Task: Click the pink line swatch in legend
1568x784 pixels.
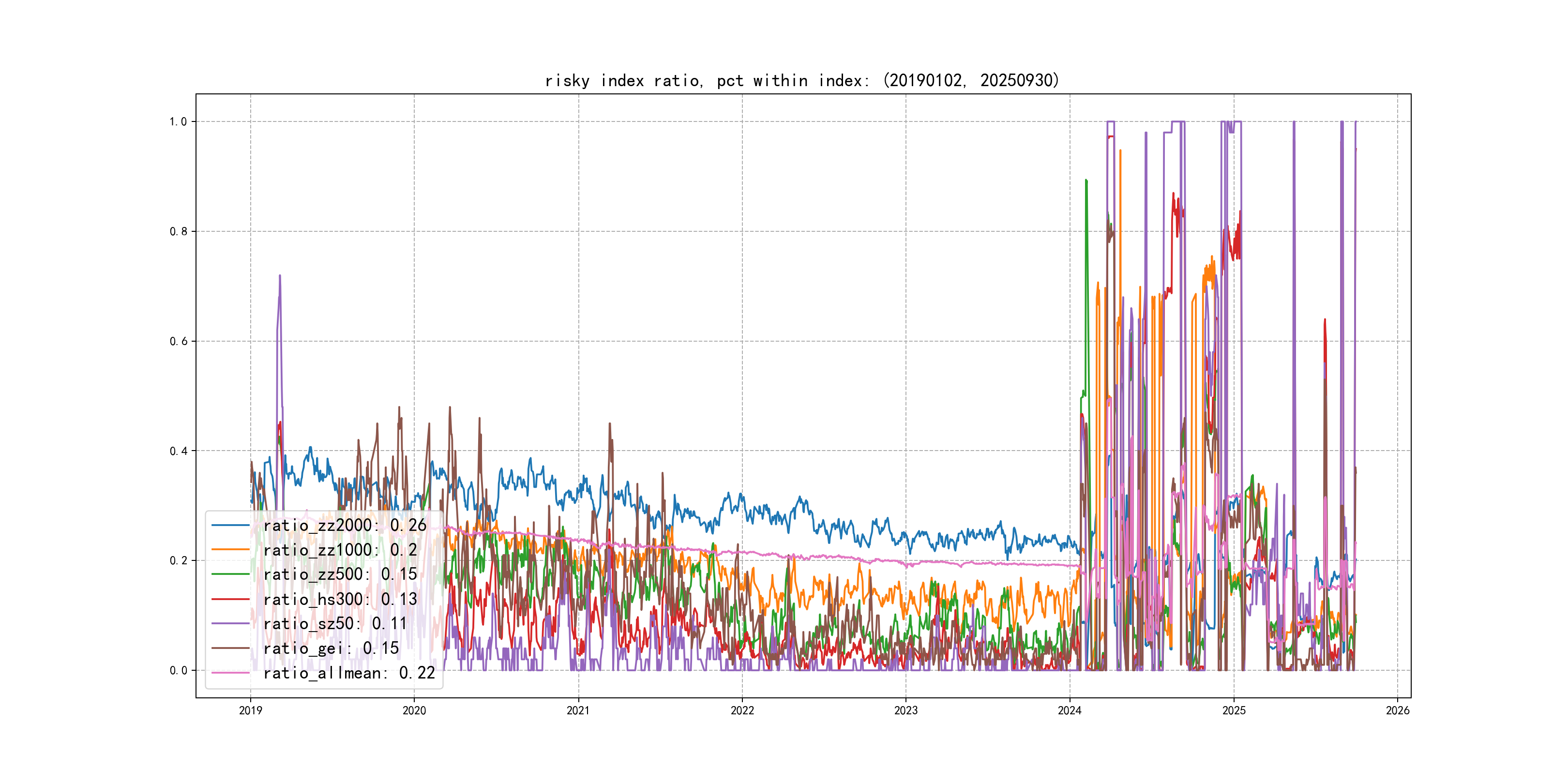Action: (x=231, y=673)
